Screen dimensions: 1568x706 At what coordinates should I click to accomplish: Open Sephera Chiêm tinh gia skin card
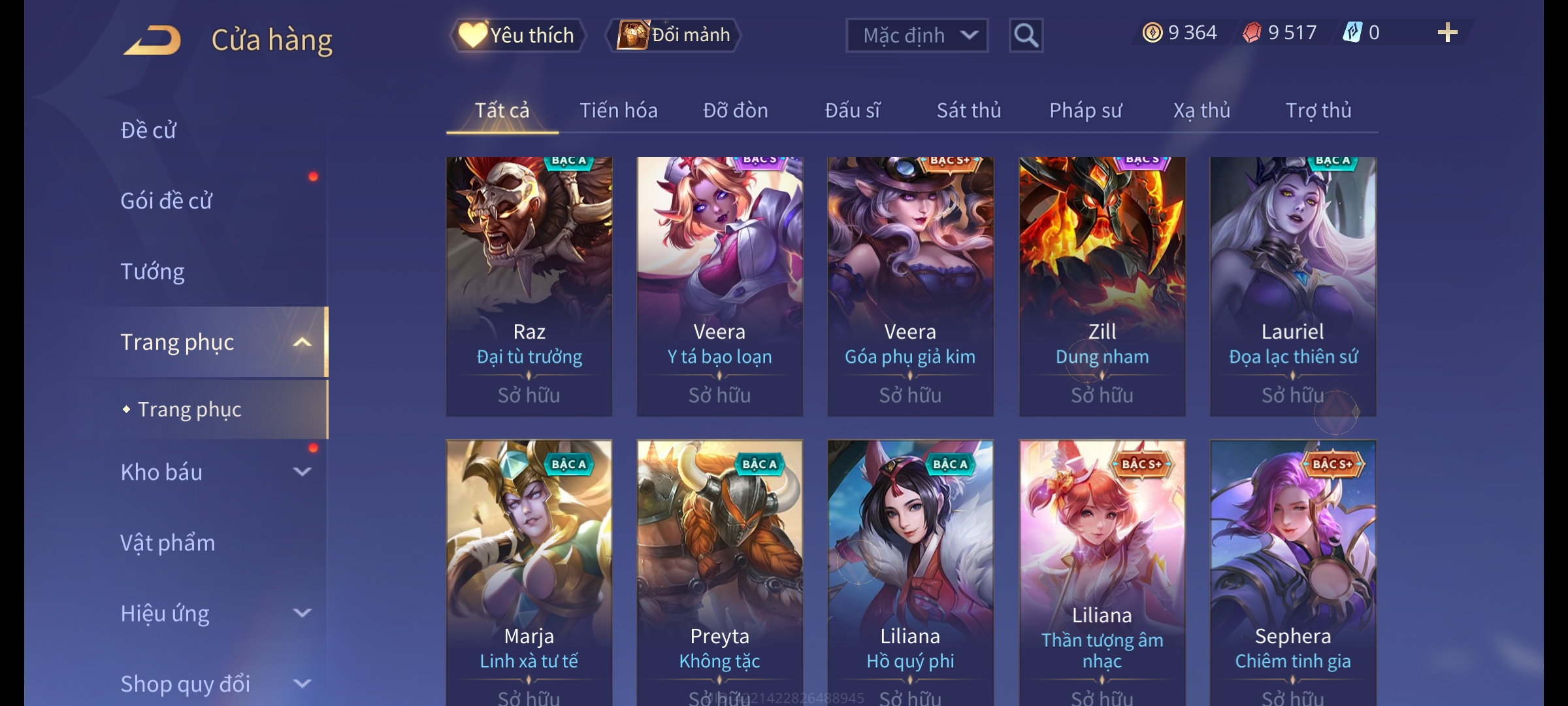(x=1293, y=573)
